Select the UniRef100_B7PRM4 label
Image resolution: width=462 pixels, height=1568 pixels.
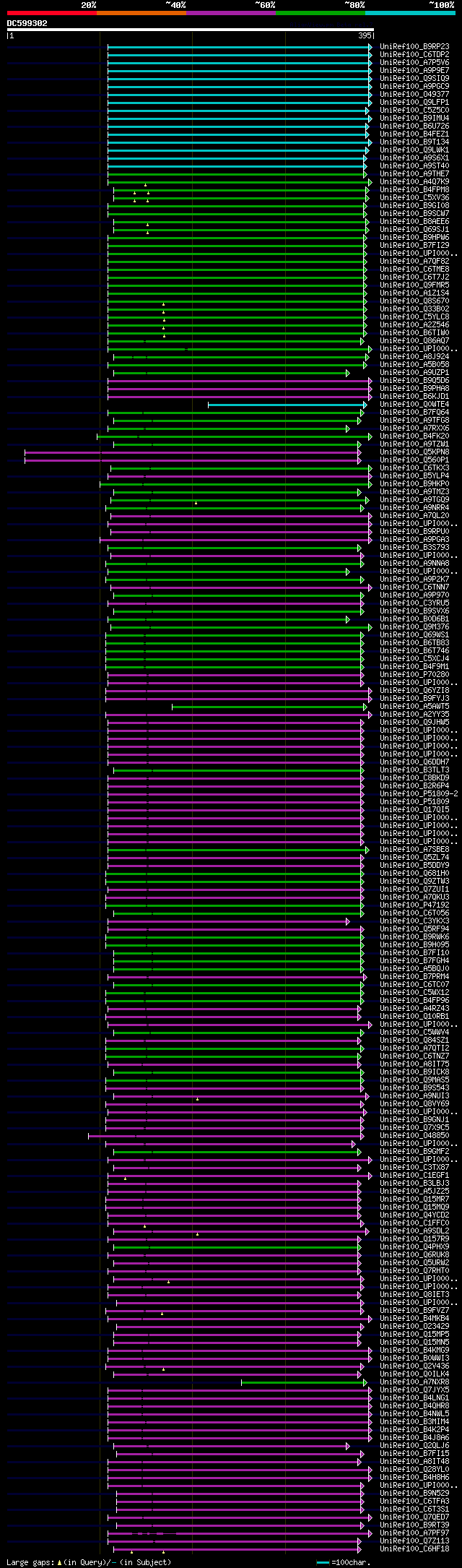[x=414, y=976]
